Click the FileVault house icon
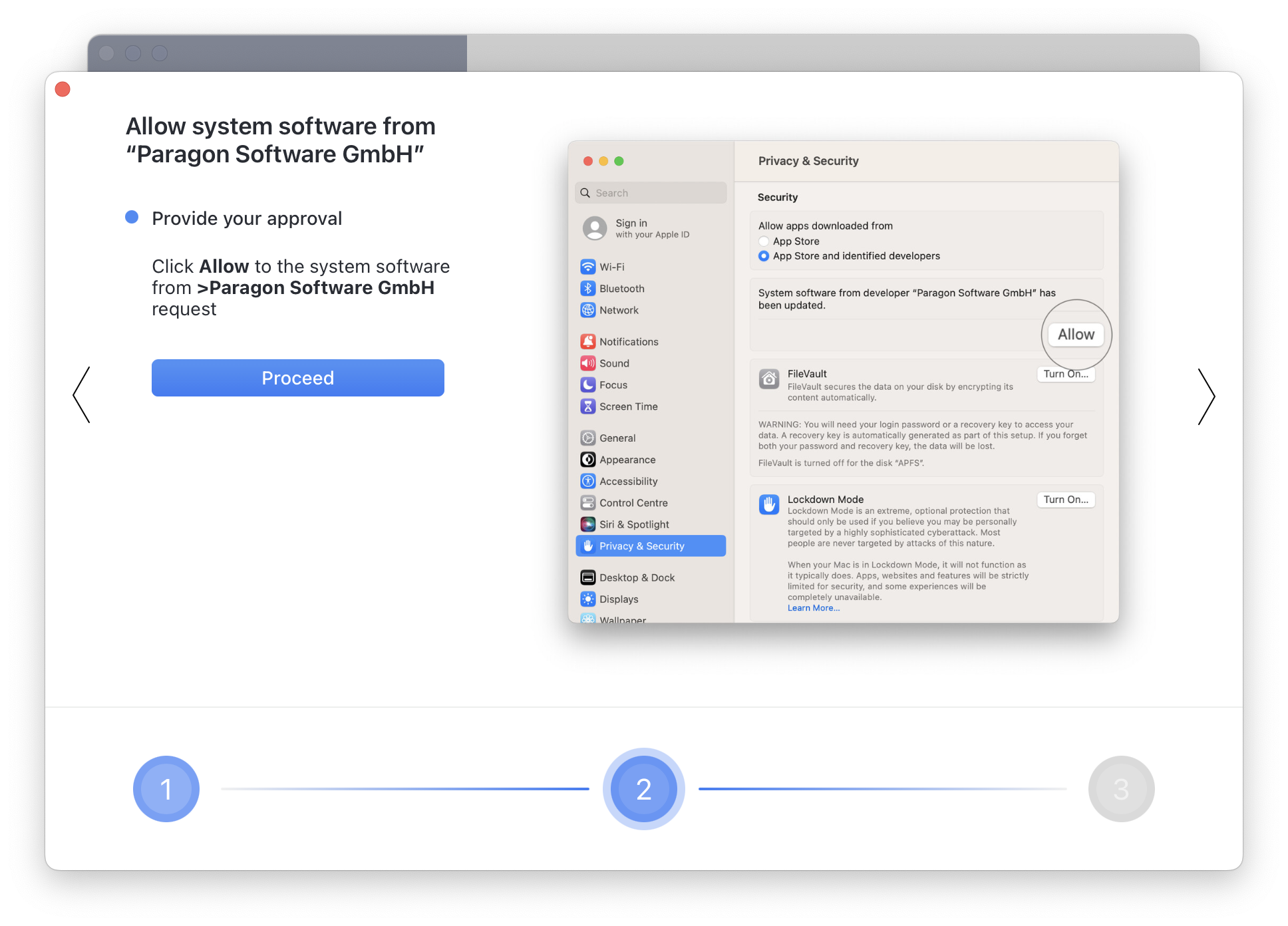This screenshot has width=1288, height=926. click(769, 379)
